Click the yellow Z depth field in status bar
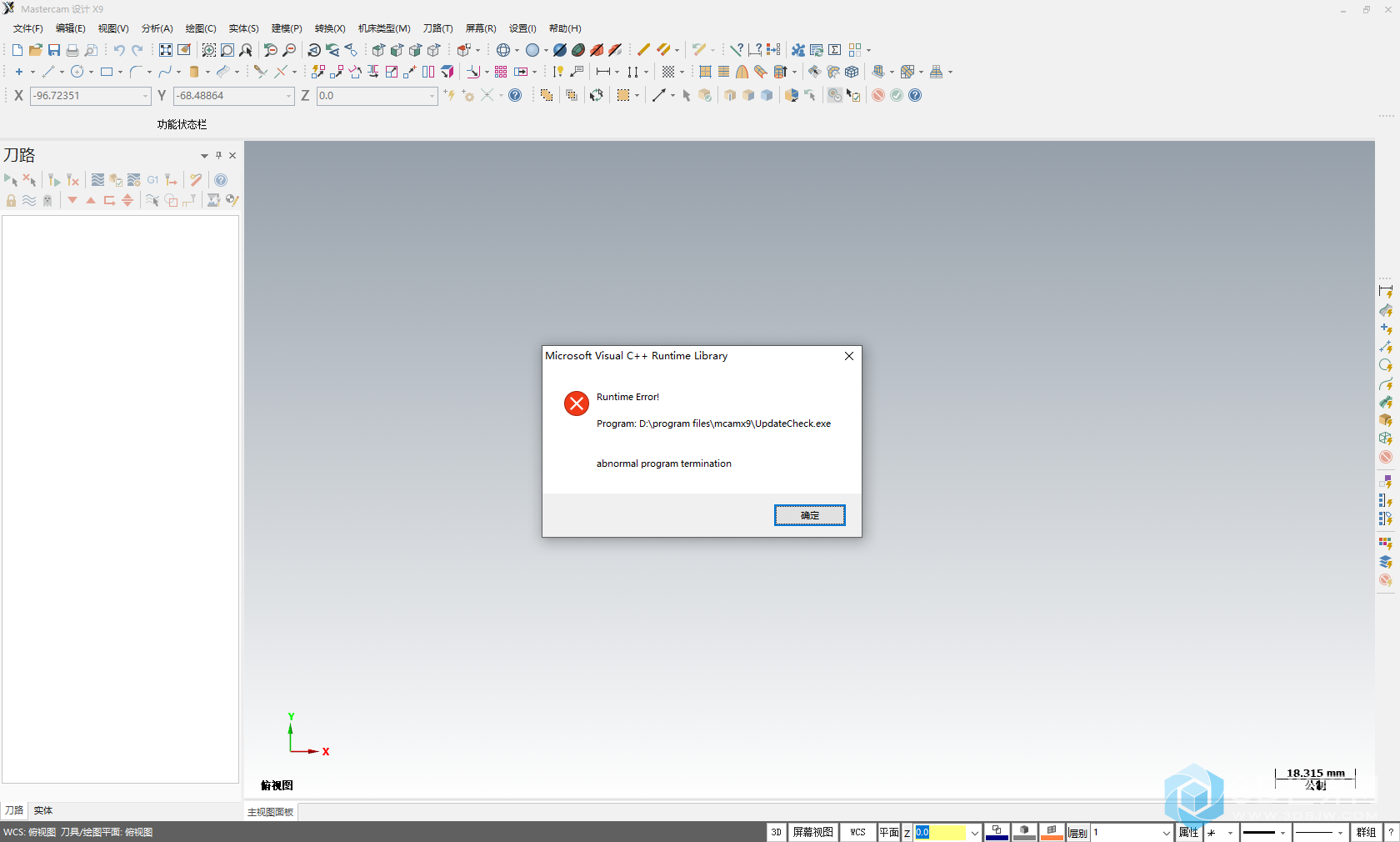 (941, 832)
